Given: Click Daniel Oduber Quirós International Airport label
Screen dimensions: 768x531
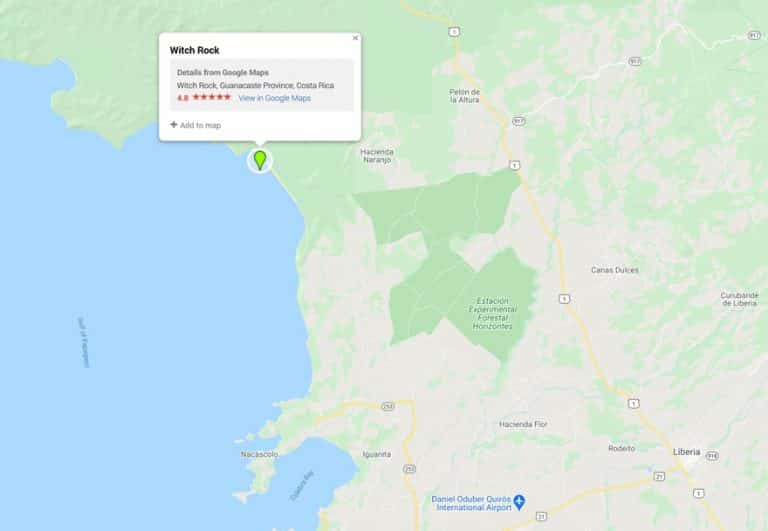Looking at the screenshot, I should pos(471,503).
